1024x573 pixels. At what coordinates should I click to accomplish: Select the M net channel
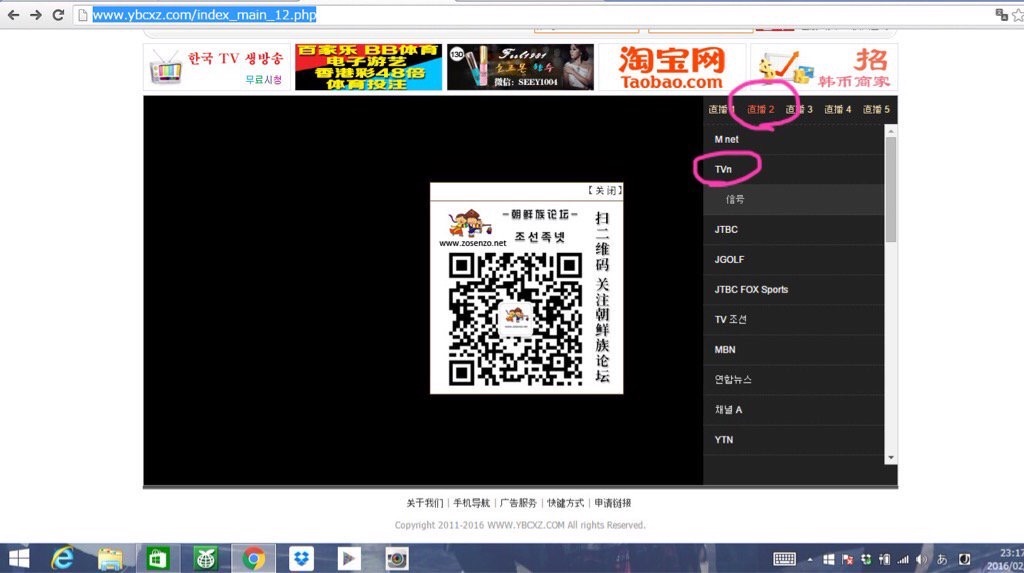point(793,139)
